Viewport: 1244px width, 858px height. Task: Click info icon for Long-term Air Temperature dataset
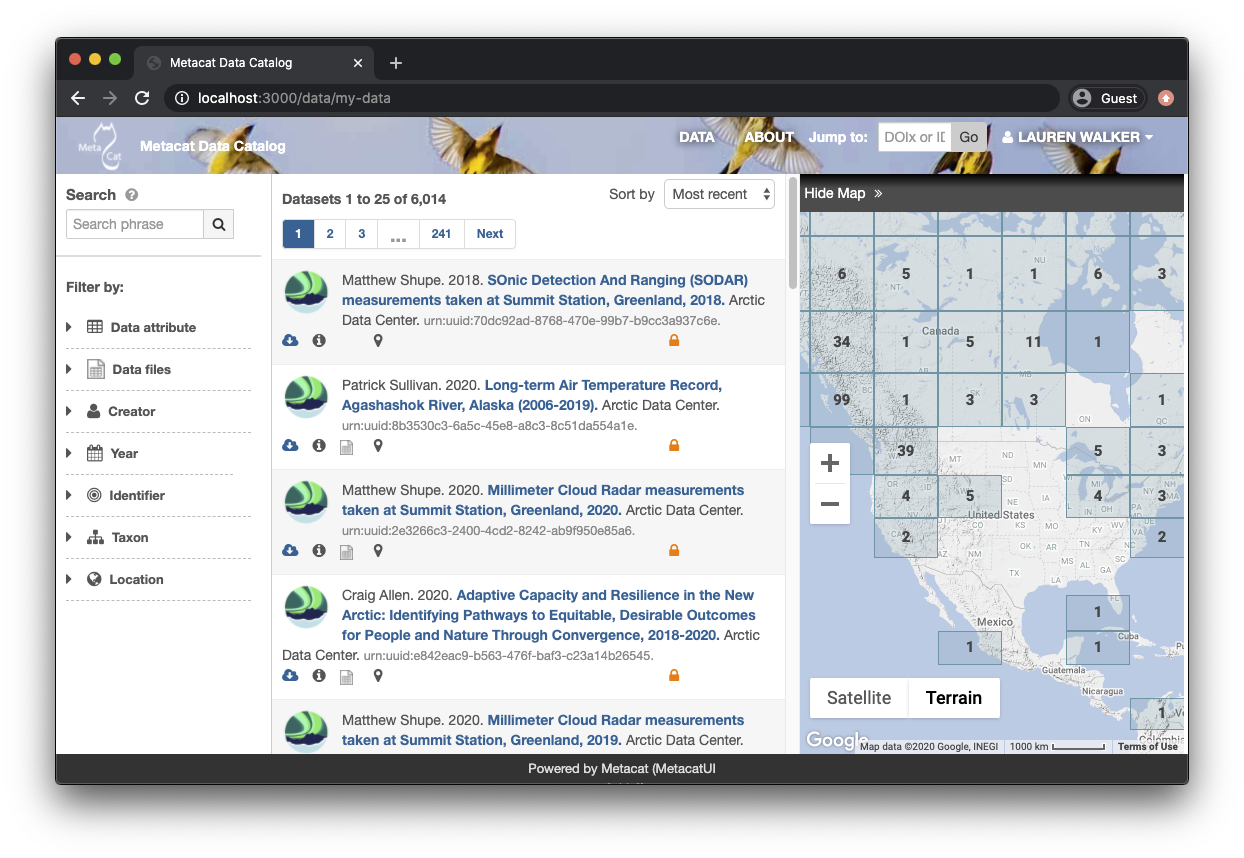tap(319, 446)
